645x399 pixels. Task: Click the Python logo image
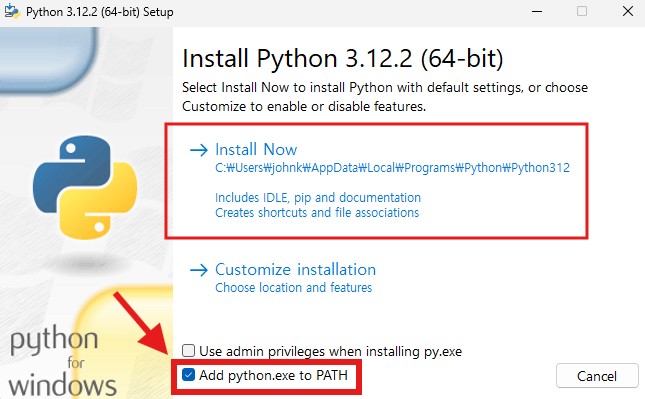pyautogui.click(x=85, y=188)
